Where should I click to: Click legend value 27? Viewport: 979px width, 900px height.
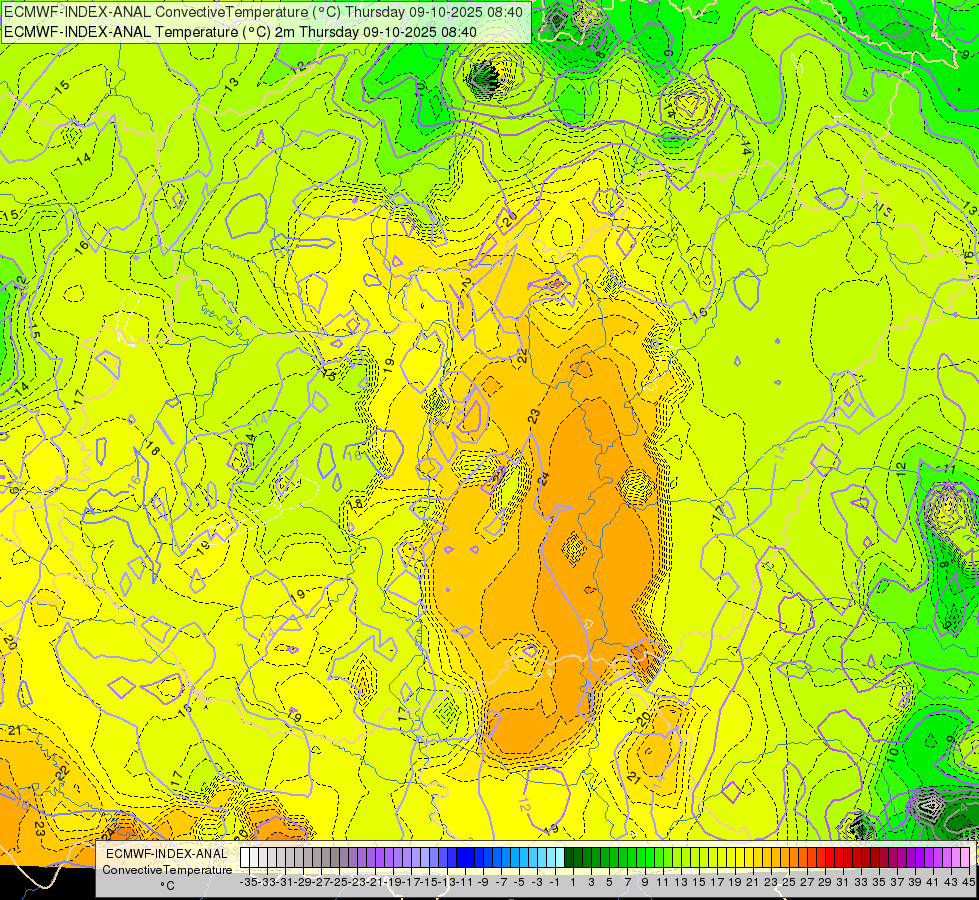[x=807, y=883]
